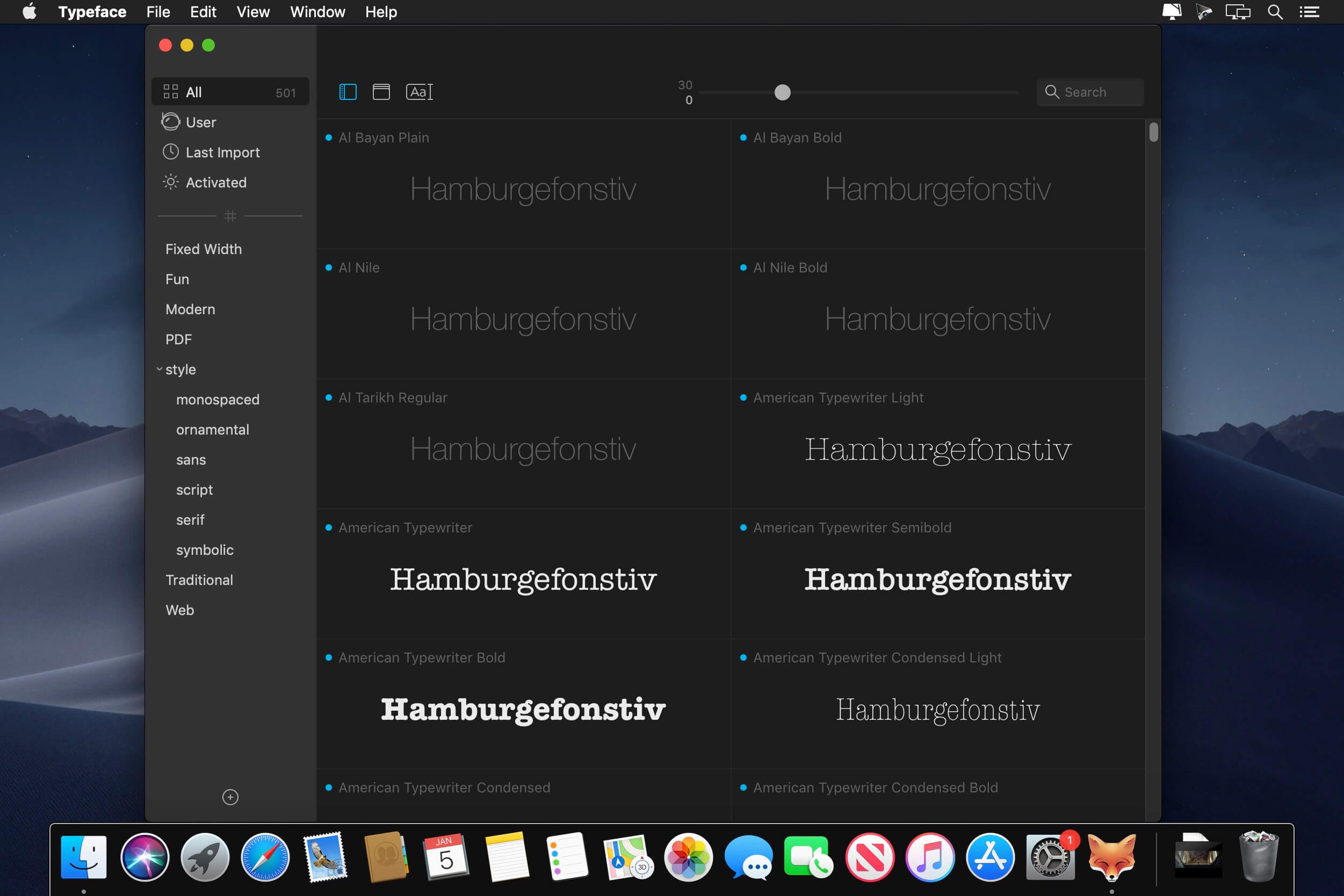This screenshot has width=1344, height=896.
Task: Click the magnifier icon in Search field
Action: (x=1051, y=92)
